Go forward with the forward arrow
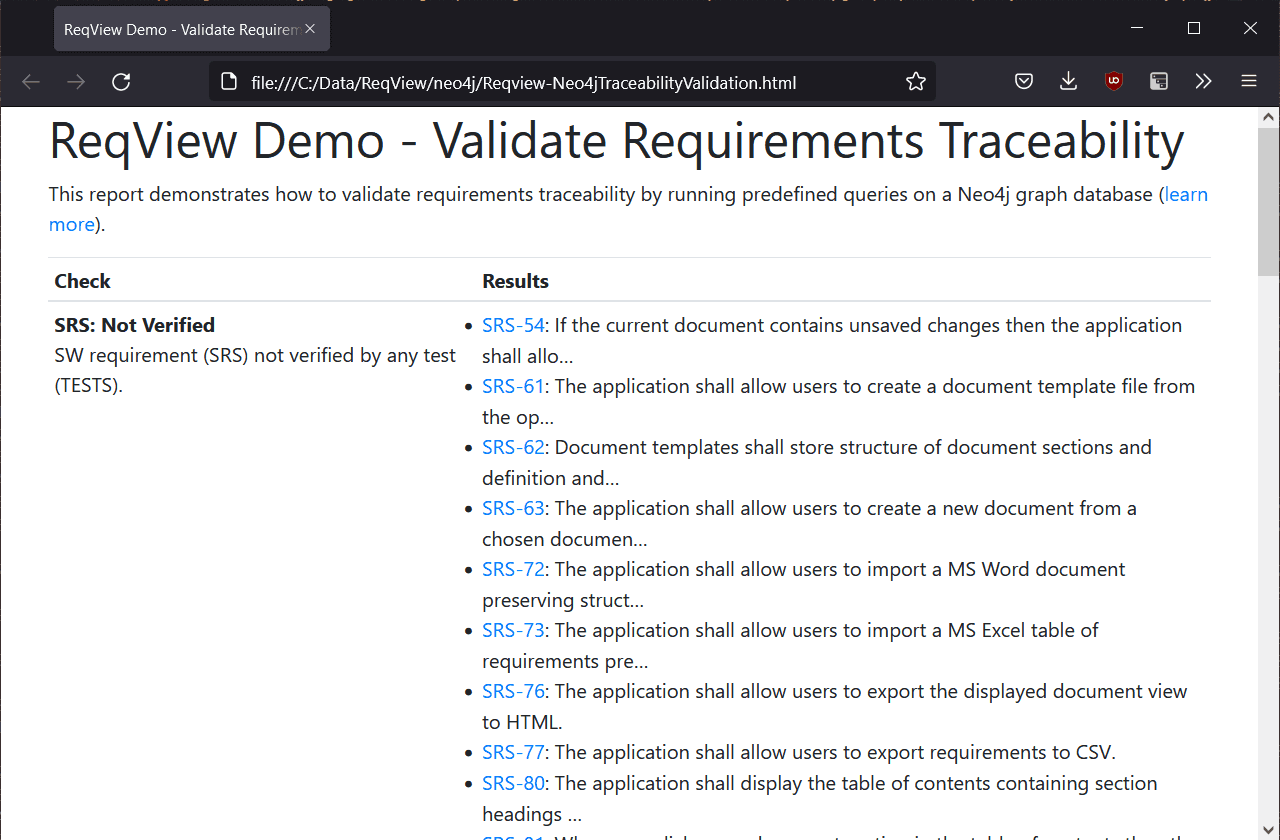This screenshot has height=840, width=1280. 76,82
